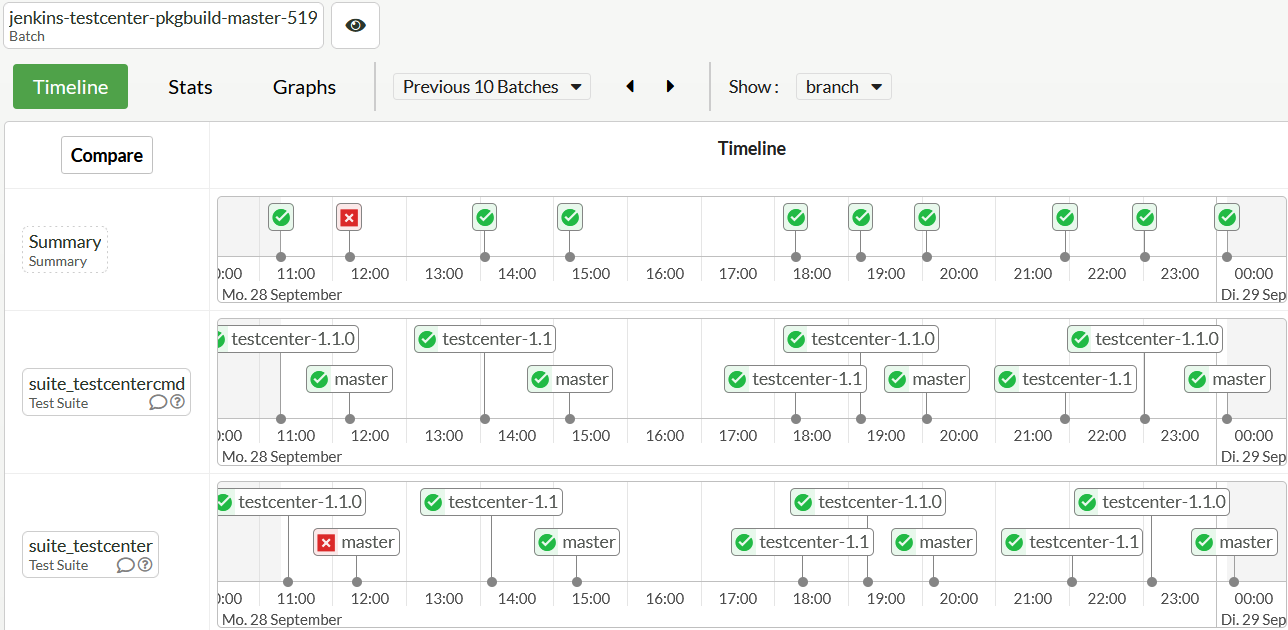Open the Previous 10 Batches dropdown
This screenshot has height=630, width=1288.
[x=492, y=87]
